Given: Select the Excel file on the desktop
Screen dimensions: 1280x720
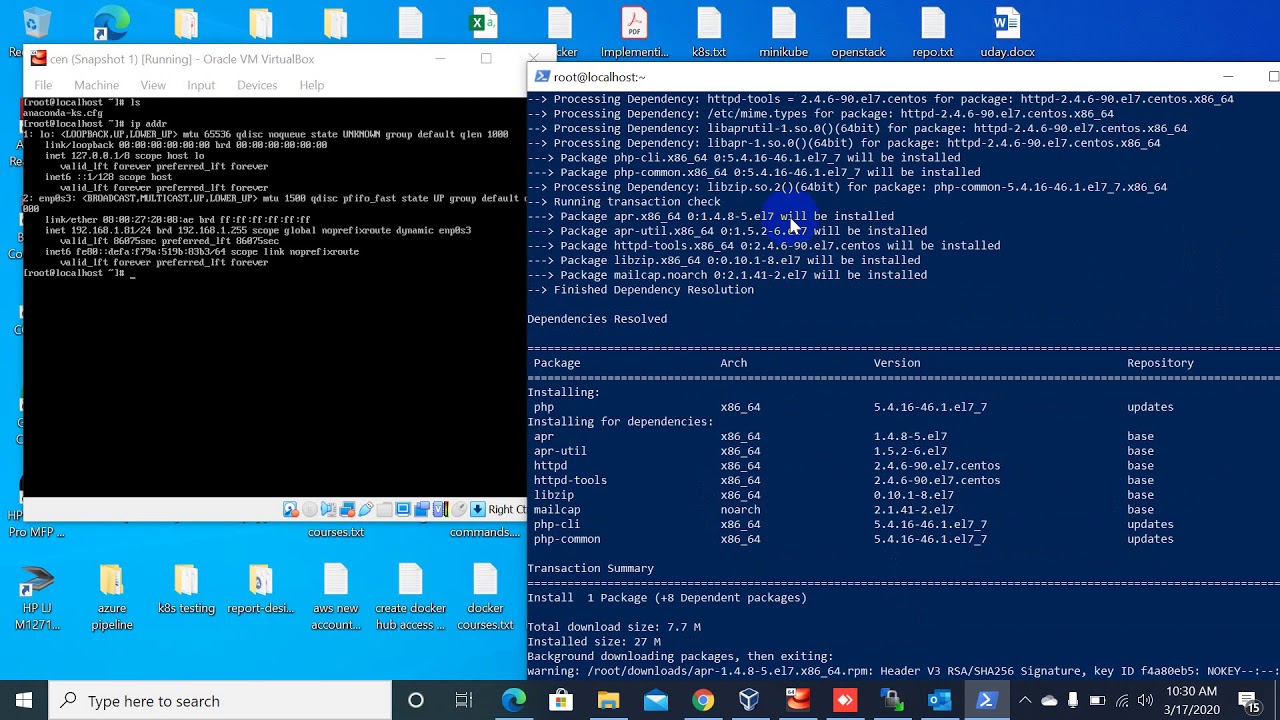Looking at the screenshot, I should 485,24.
